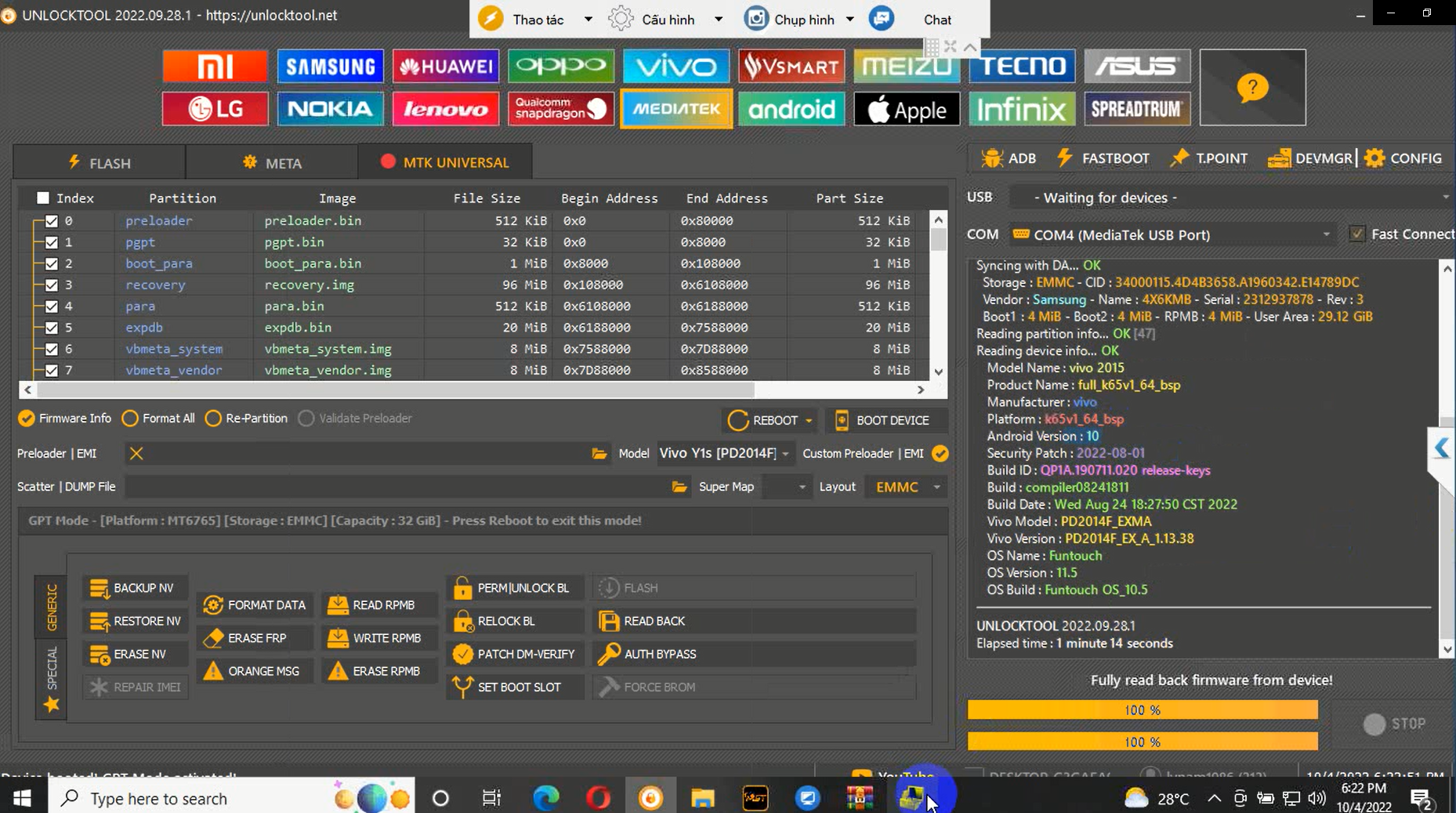The image size is (1456, 813).
Task: Select the Nokia brand icon
Action: pyautogui.click(x=330, y=109)
